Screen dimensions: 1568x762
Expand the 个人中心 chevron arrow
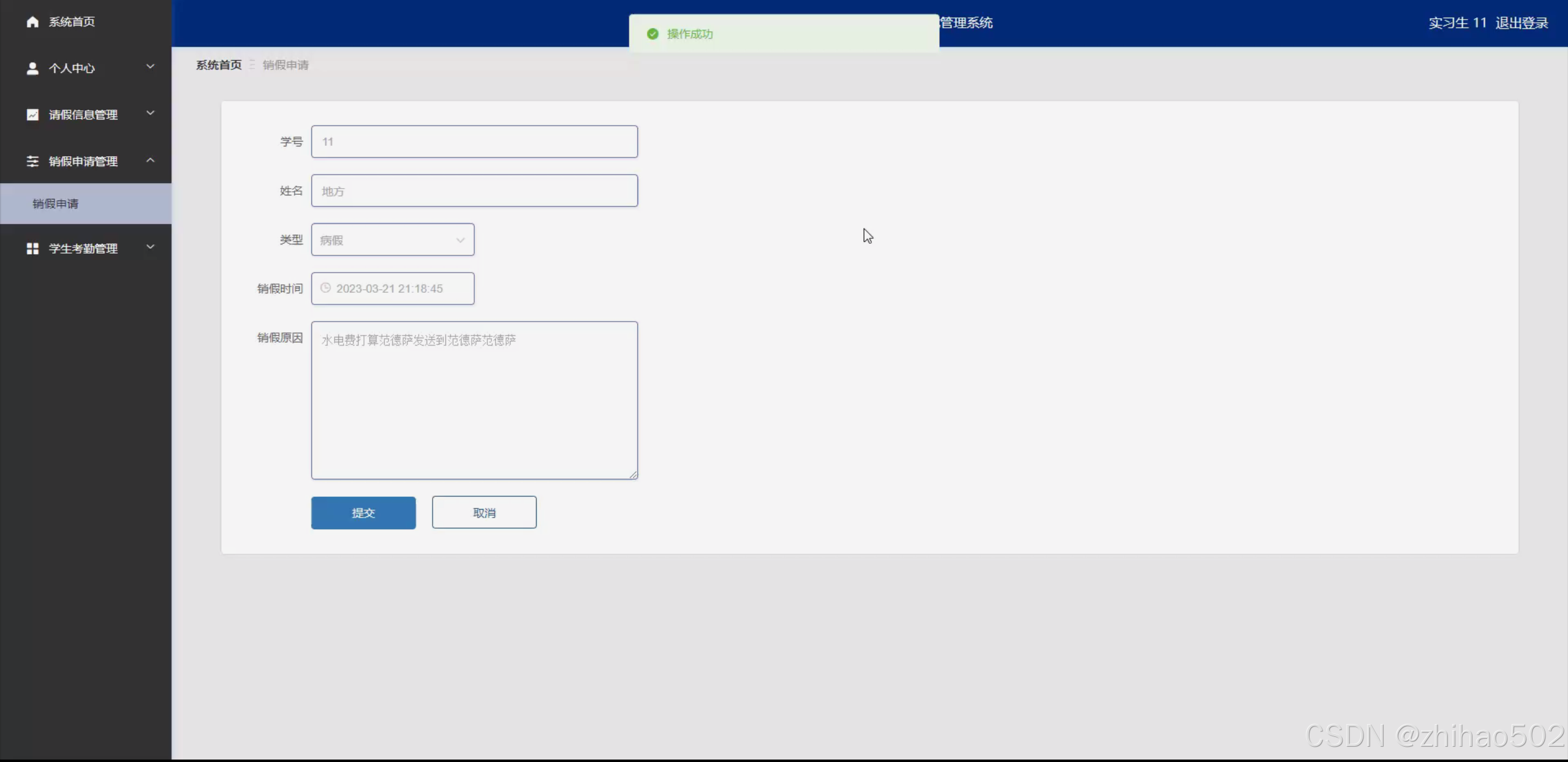pos(150,66)
